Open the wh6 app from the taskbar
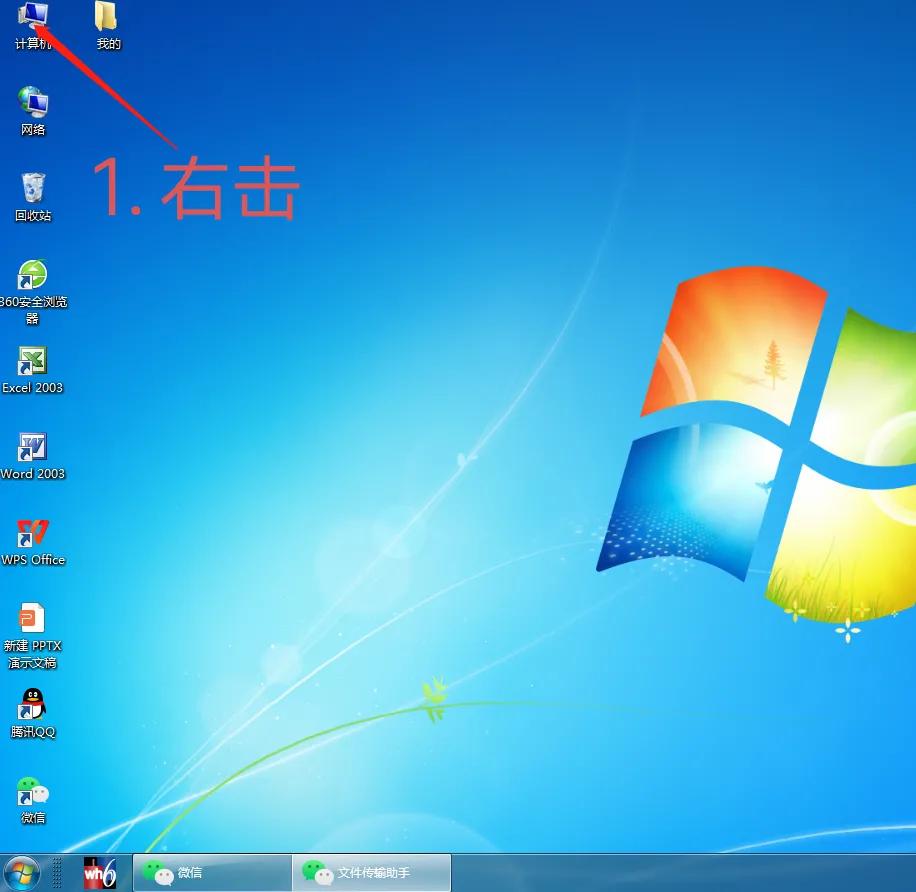This screenshot has width=916, height=892. [x=100, y=872]
